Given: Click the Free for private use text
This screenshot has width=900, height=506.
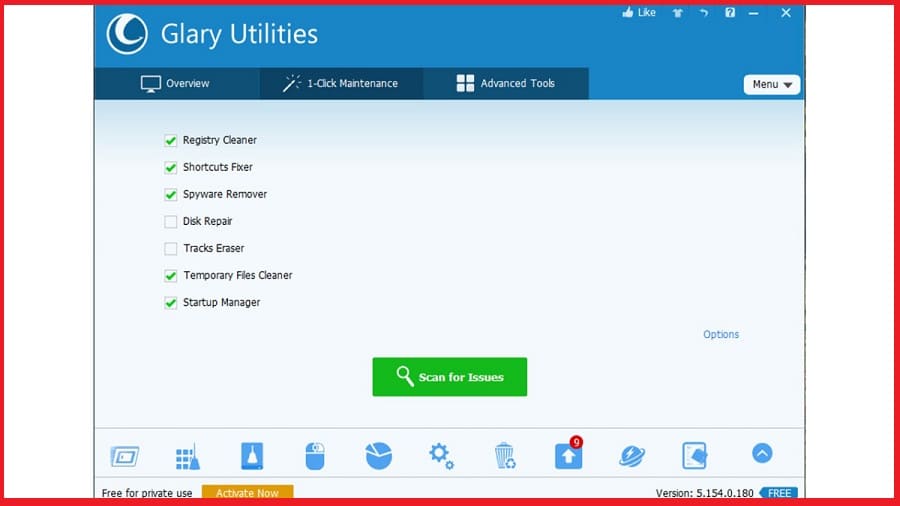Looking at the screenshot, I should point(147,493).
